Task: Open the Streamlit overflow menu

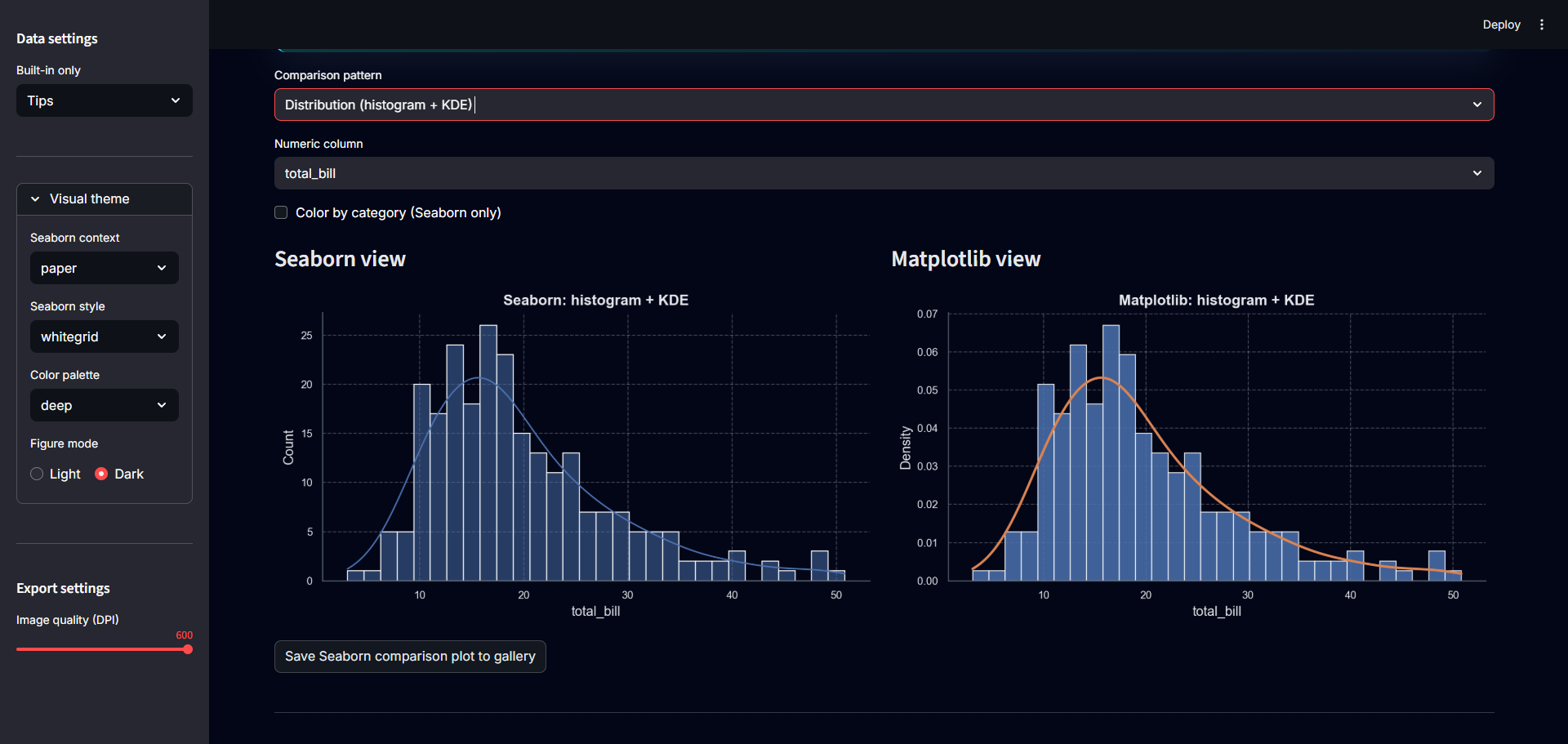Action: [1543, 24]
